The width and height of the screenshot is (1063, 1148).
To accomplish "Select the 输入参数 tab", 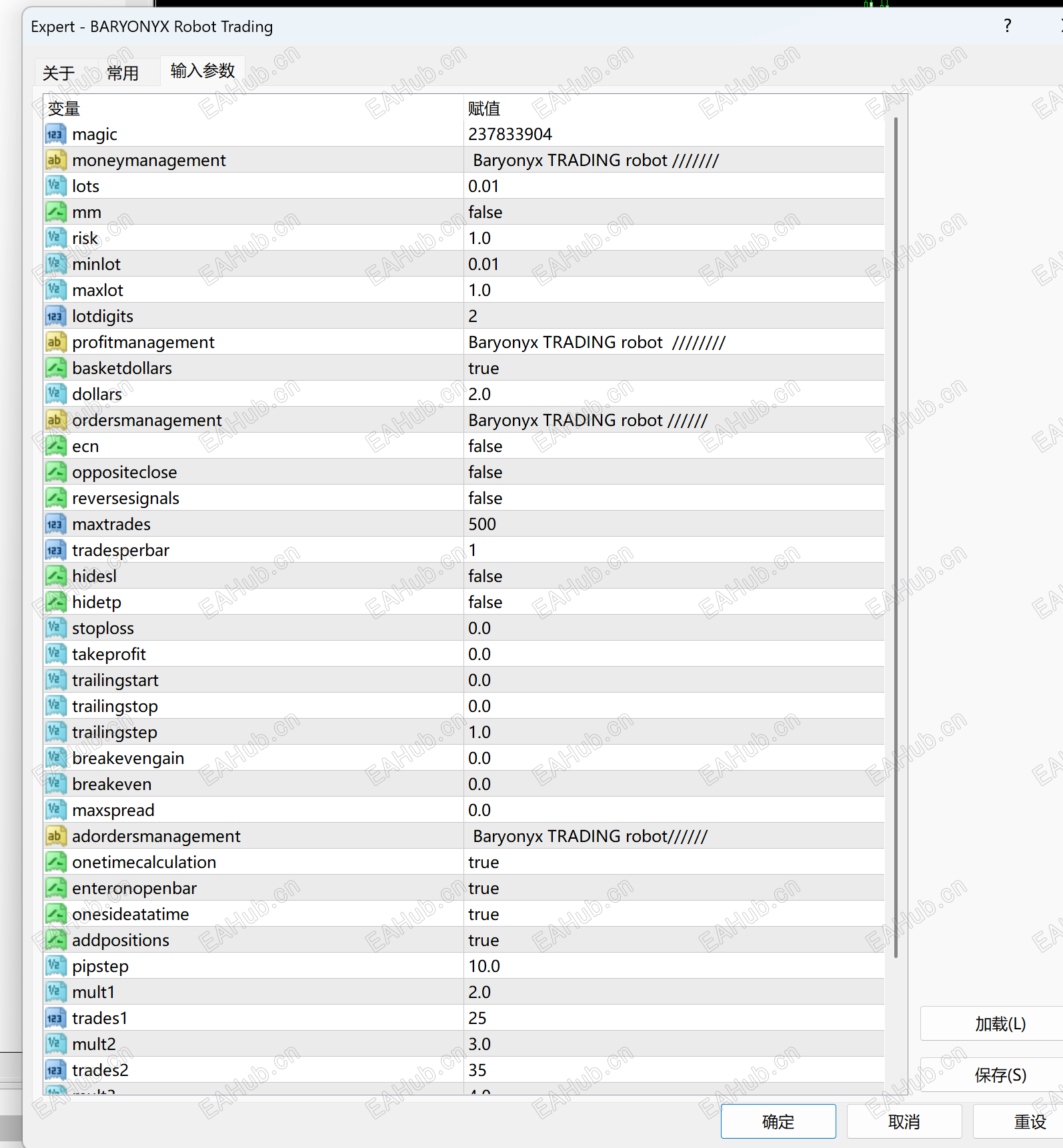I will [x=203, y=71].
